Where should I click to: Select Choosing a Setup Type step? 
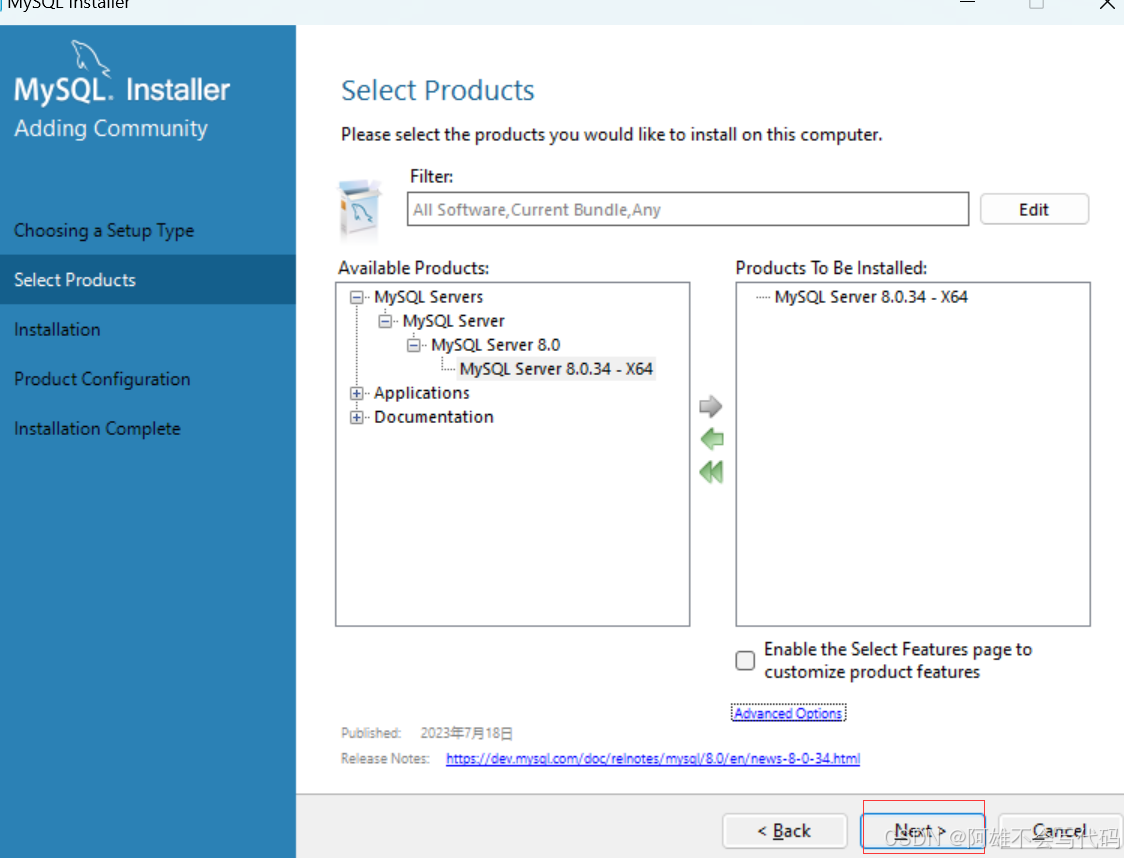103,230
